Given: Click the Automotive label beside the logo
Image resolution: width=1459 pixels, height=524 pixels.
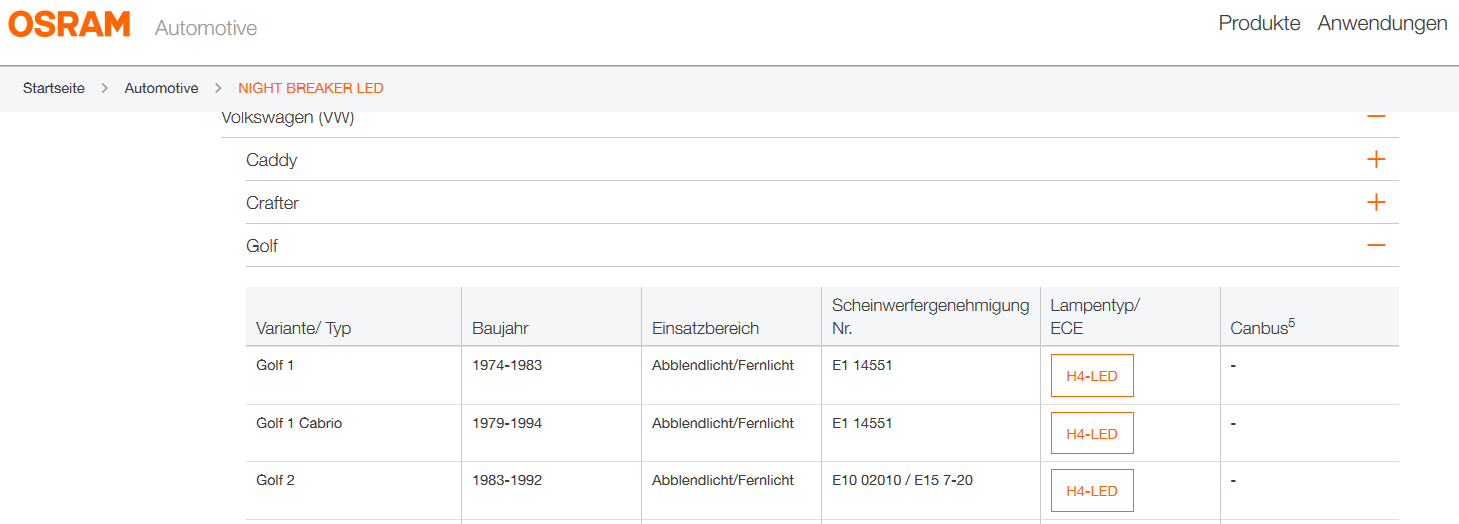Looking at the screenshot, I should [x=206, y=28].
